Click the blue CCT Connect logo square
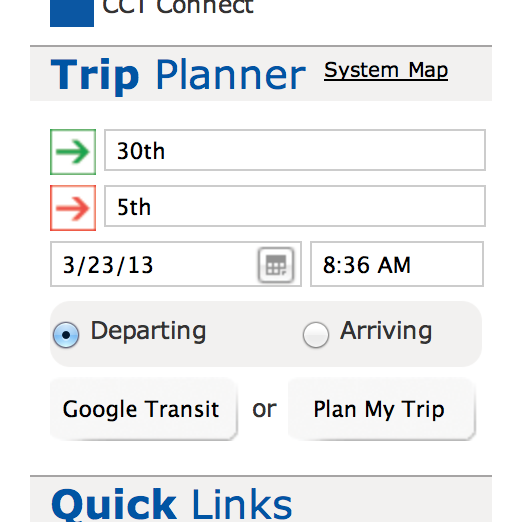The image size is (526, 522). (x=72, y=13)
